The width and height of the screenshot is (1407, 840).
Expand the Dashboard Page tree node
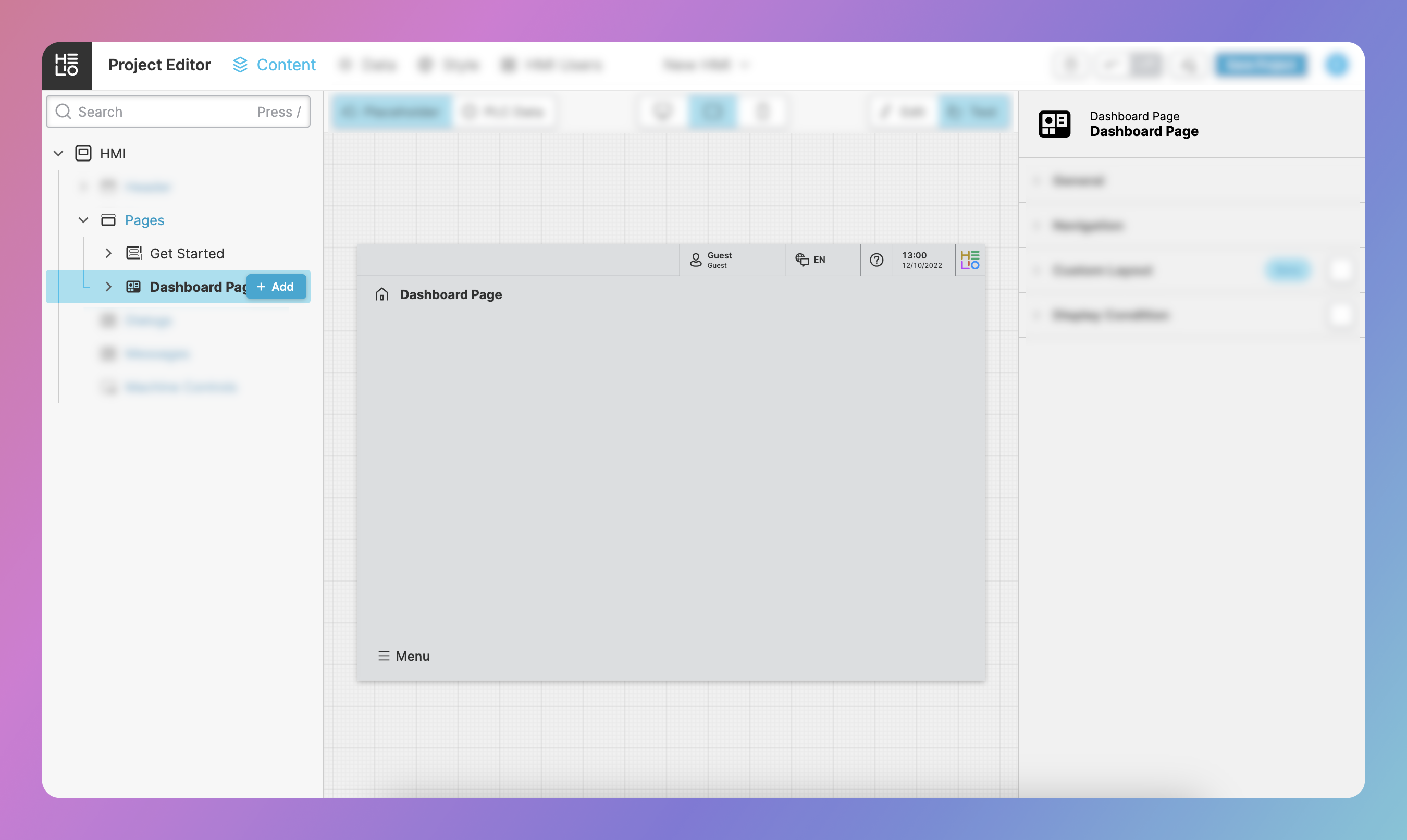[108, 287]
